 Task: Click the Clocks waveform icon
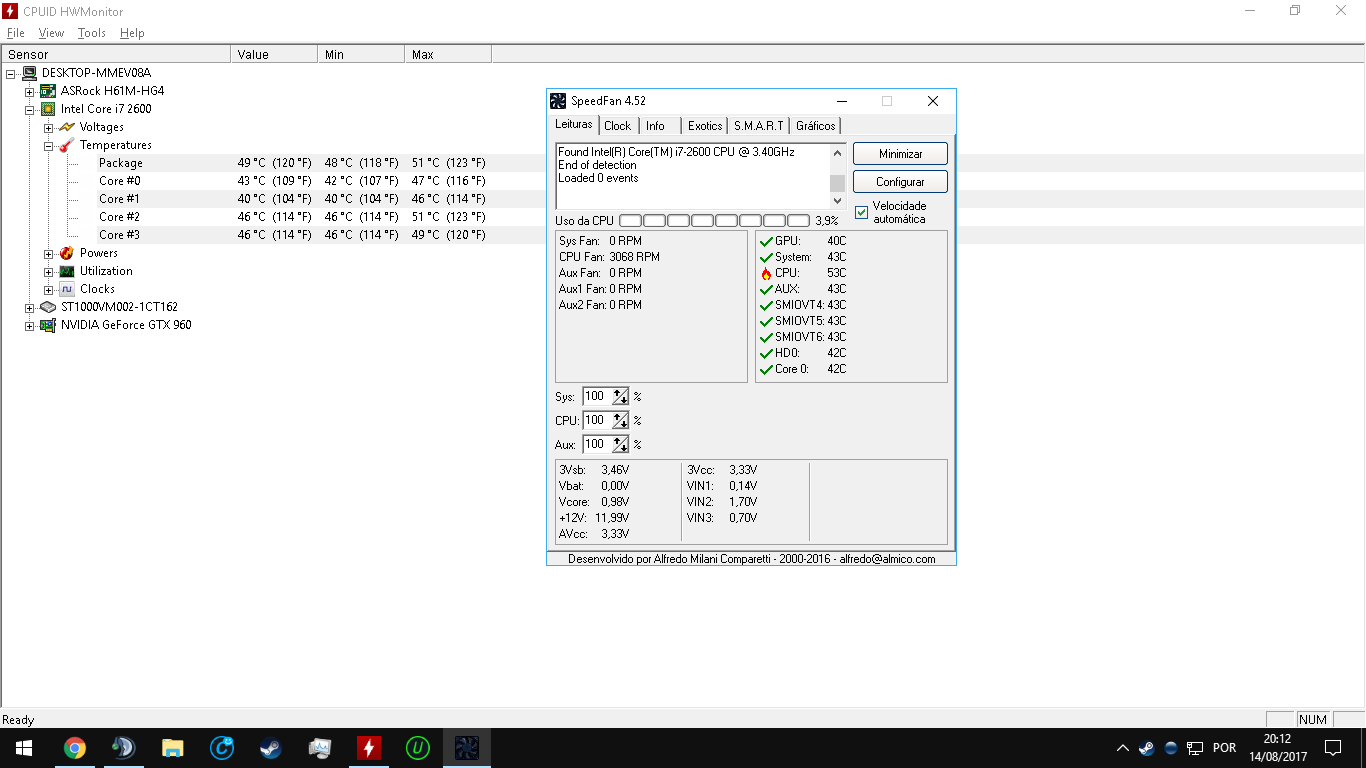67,289
